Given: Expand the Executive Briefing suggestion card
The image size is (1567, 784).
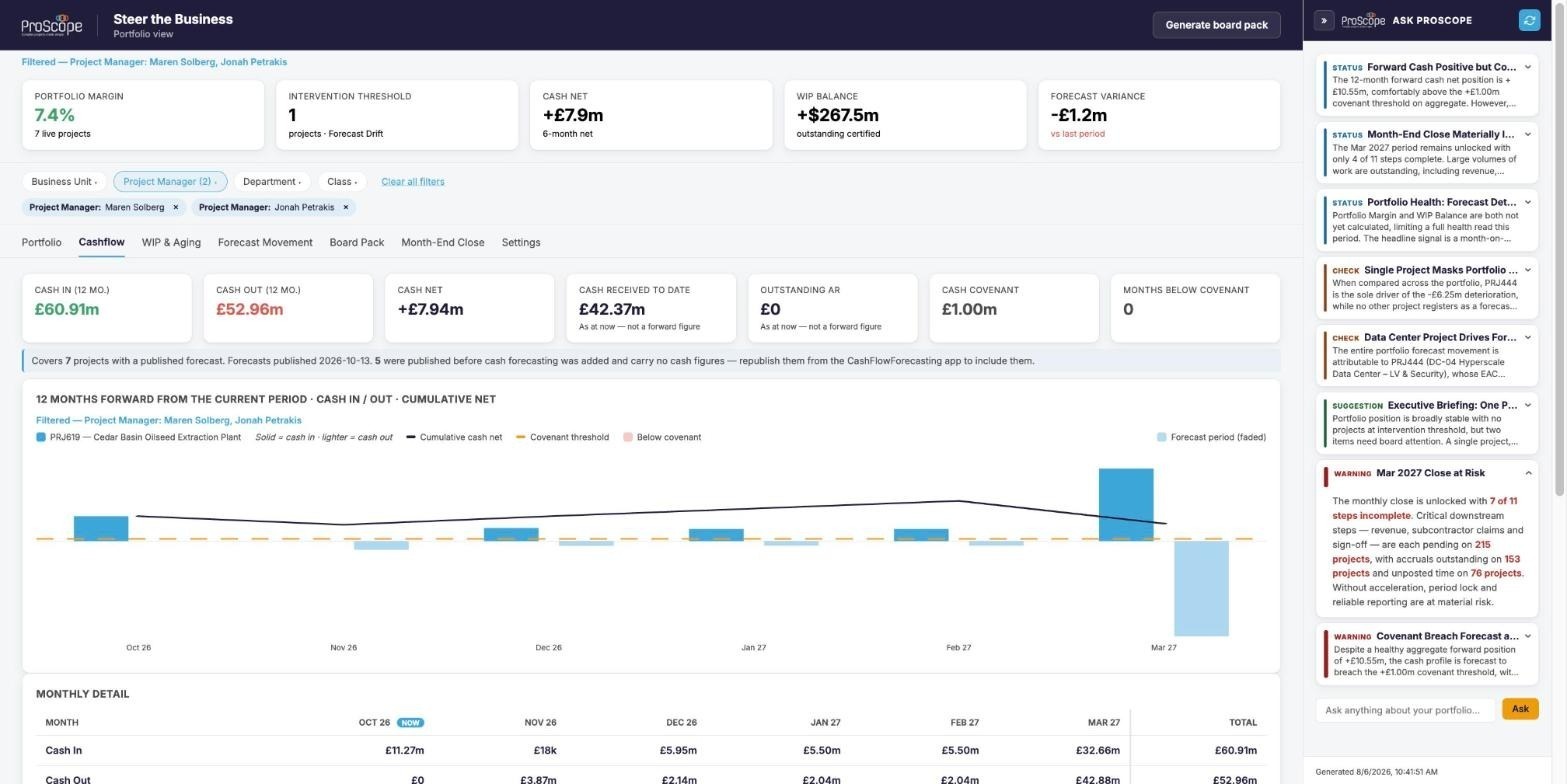Looking at the screenshot, I should 1528,405.
